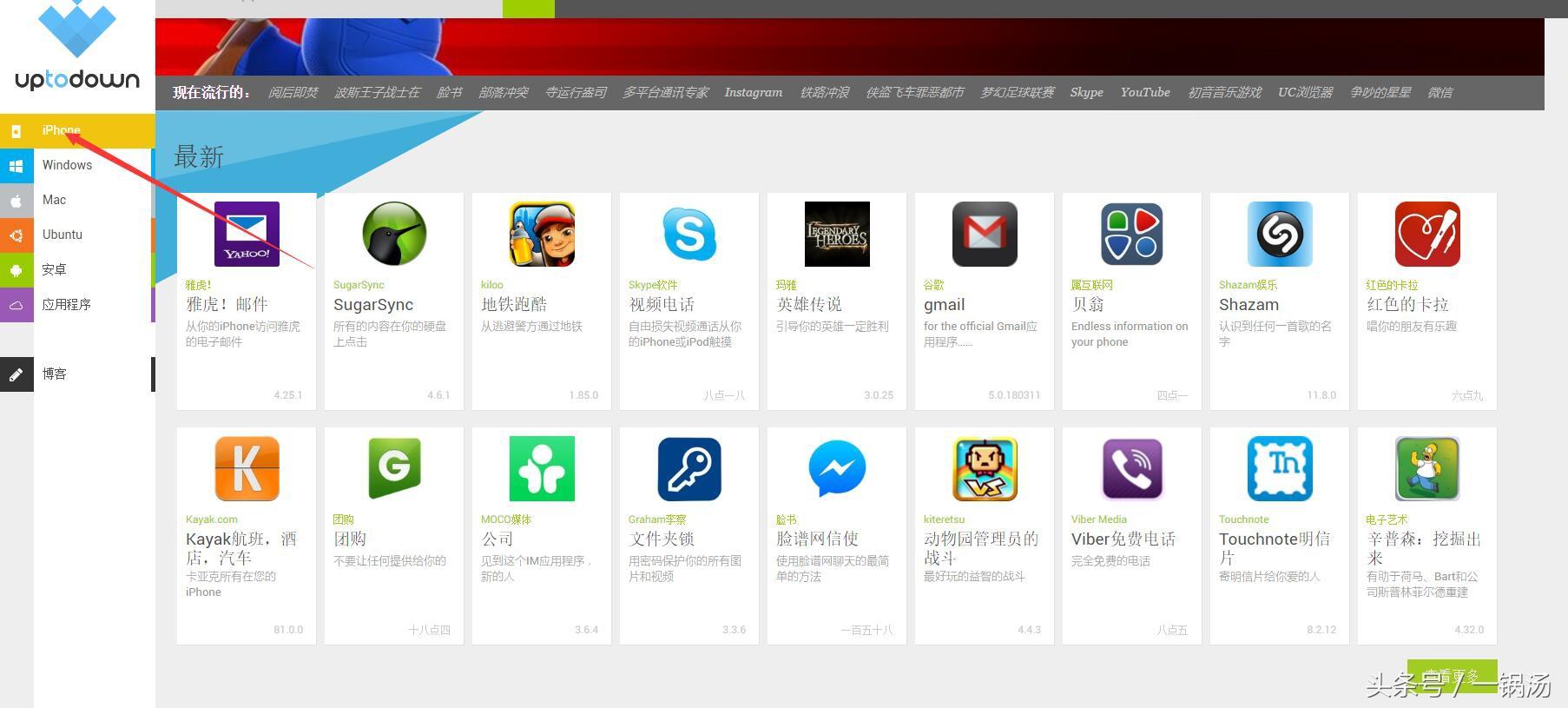Open the Kayak orange K icon
Screen dimensions: 1568x708
click(247, 468)
